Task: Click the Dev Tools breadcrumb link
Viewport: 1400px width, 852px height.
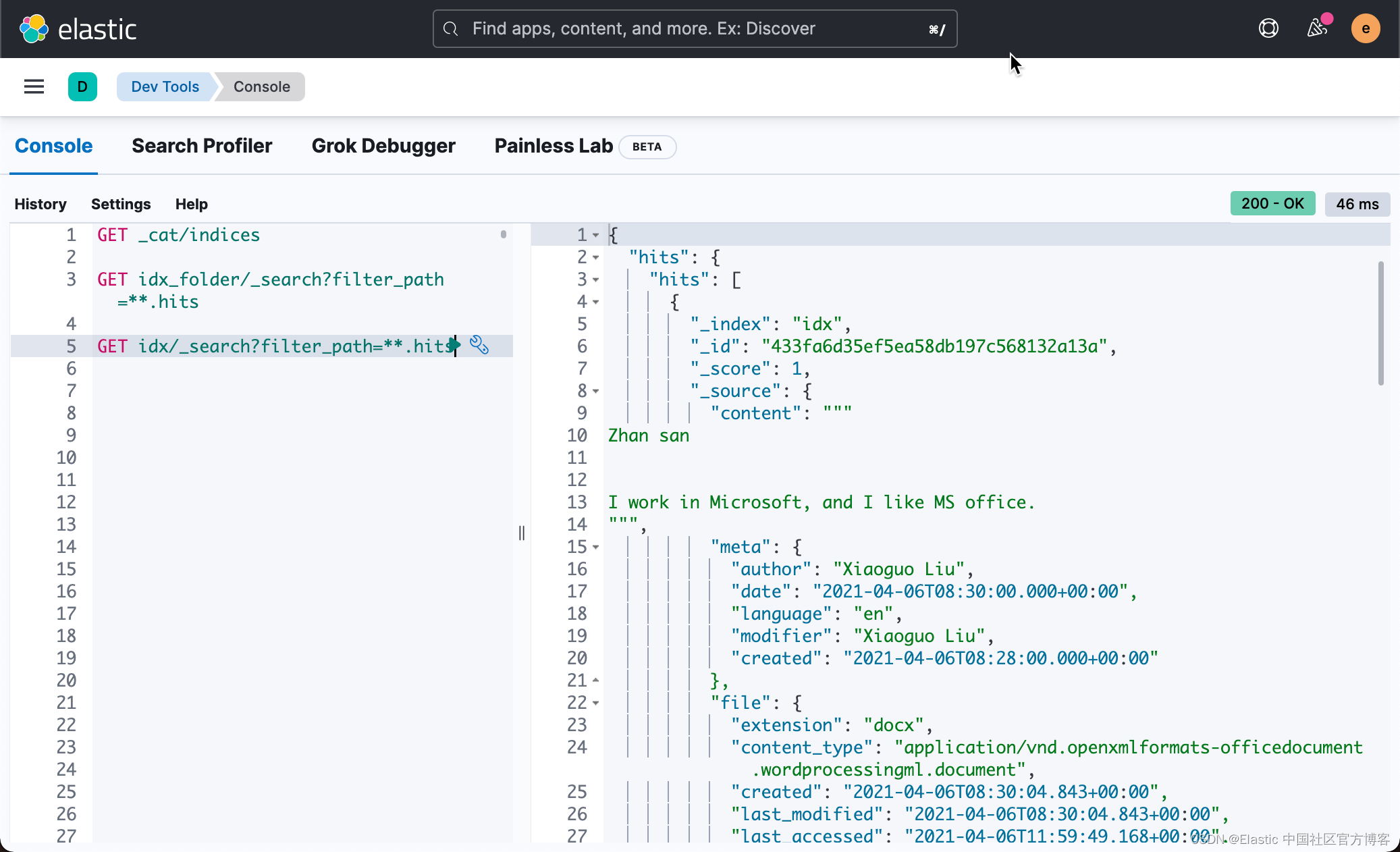Action: click(165, 86)
